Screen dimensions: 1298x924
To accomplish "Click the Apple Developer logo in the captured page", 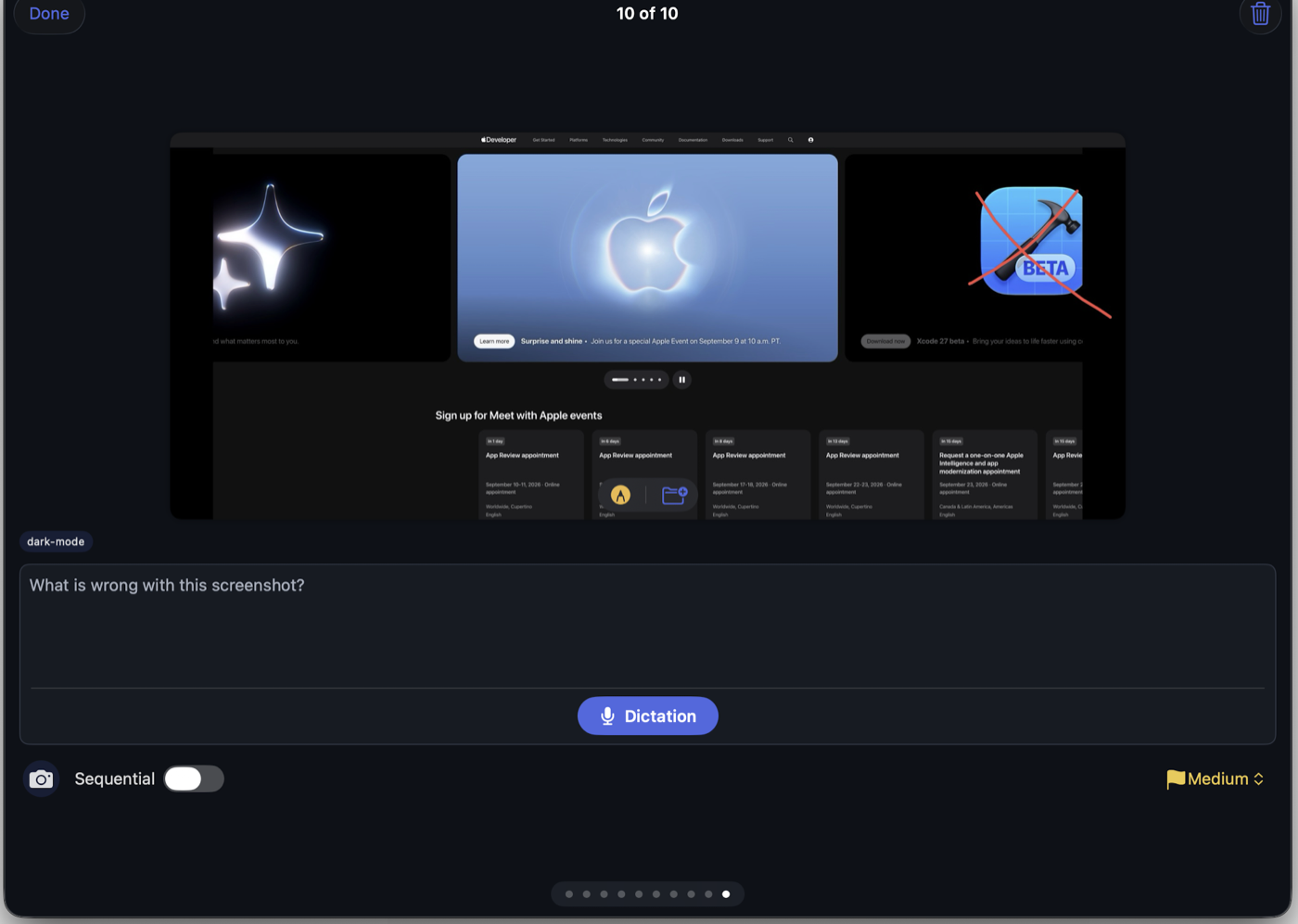I will click(499, 140).
